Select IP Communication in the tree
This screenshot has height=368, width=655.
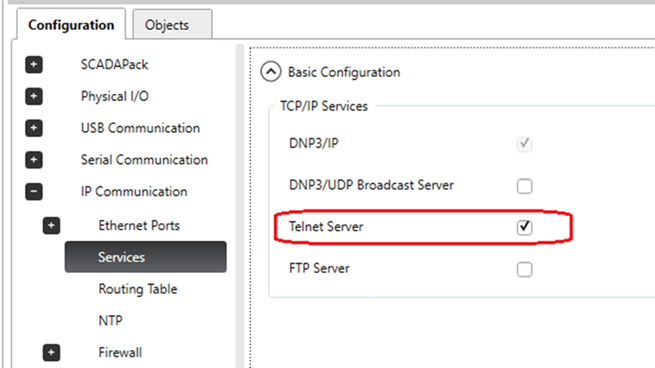tap(134, 192)
